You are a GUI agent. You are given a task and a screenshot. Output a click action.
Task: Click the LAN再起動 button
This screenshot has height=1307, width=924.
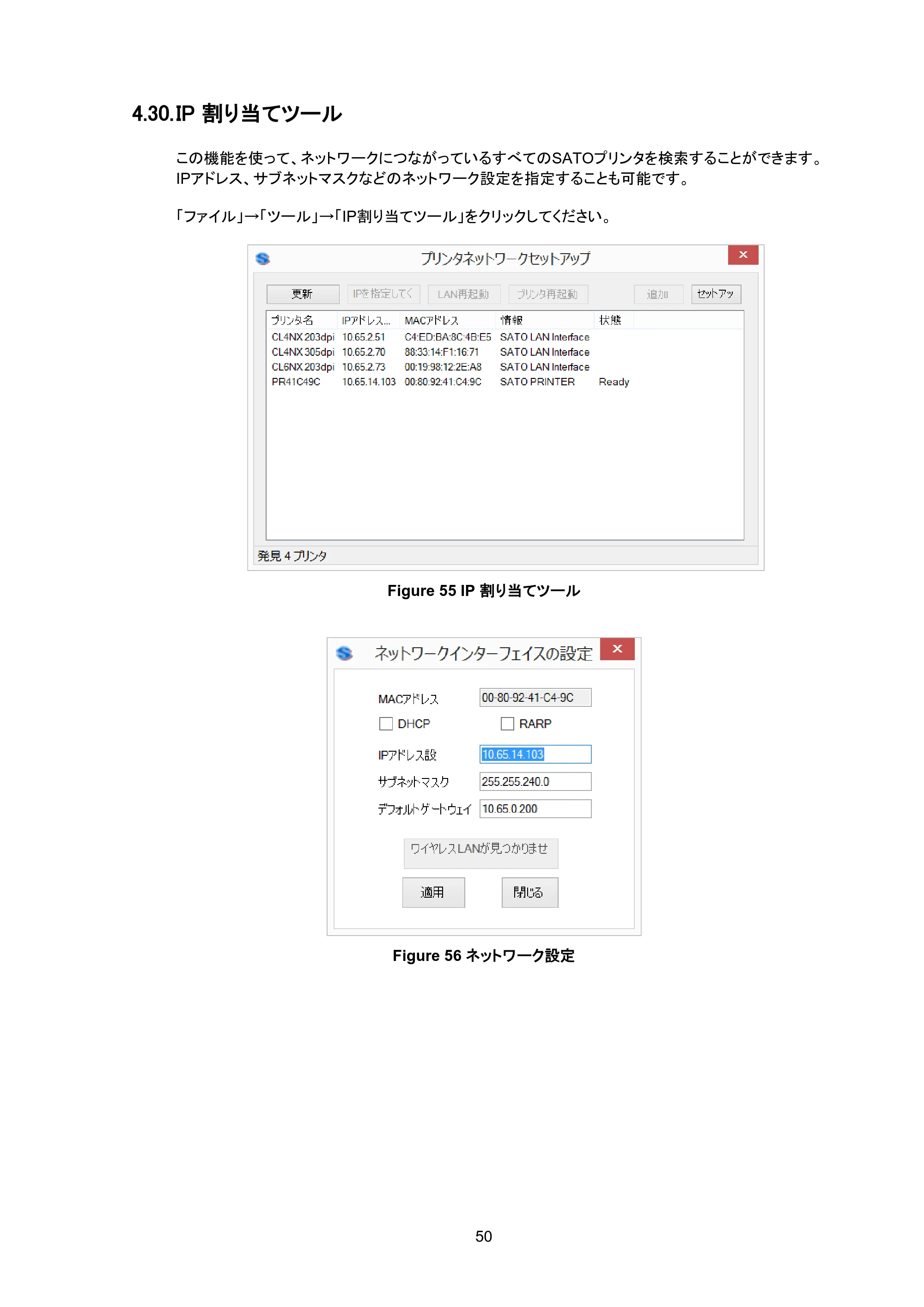(x=464, y=294)
